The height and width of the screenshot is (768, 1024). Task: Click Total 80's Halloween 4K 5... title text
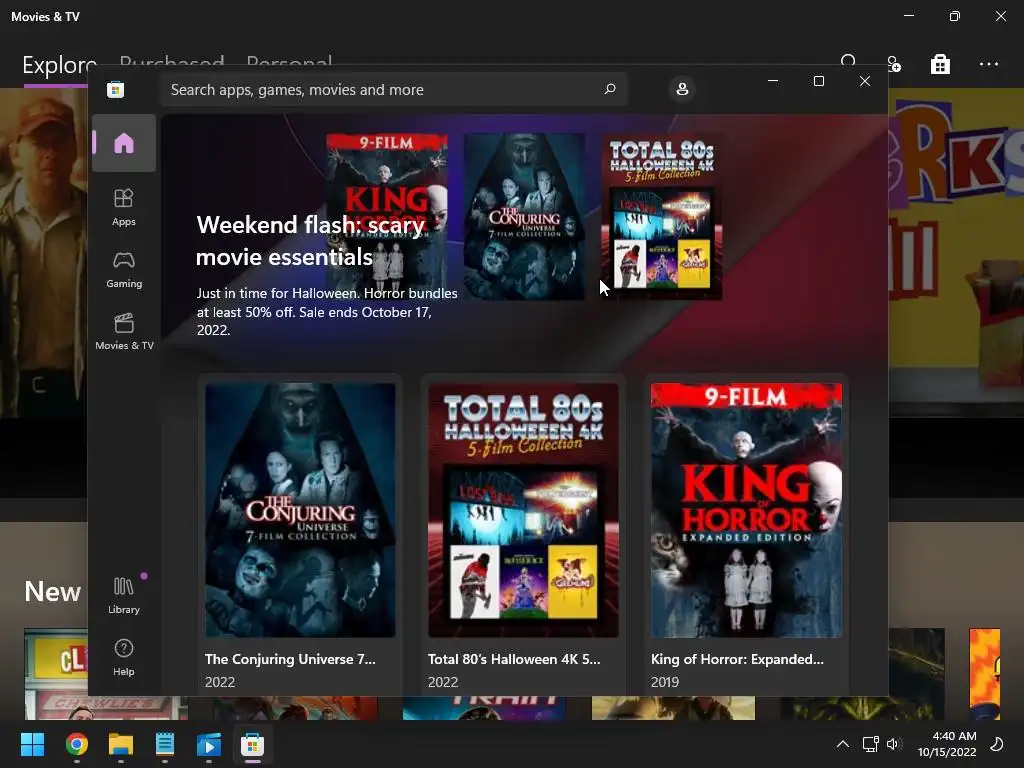pyautogui.click(x=514, y=659)
